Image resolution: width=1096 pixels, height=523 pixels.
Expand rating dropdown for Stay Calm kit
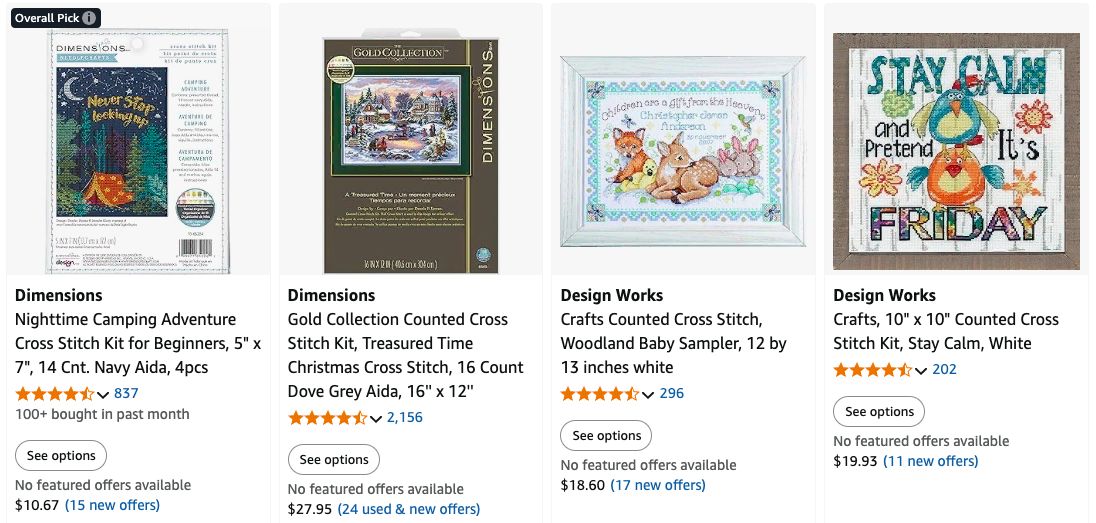pos(921,370)
